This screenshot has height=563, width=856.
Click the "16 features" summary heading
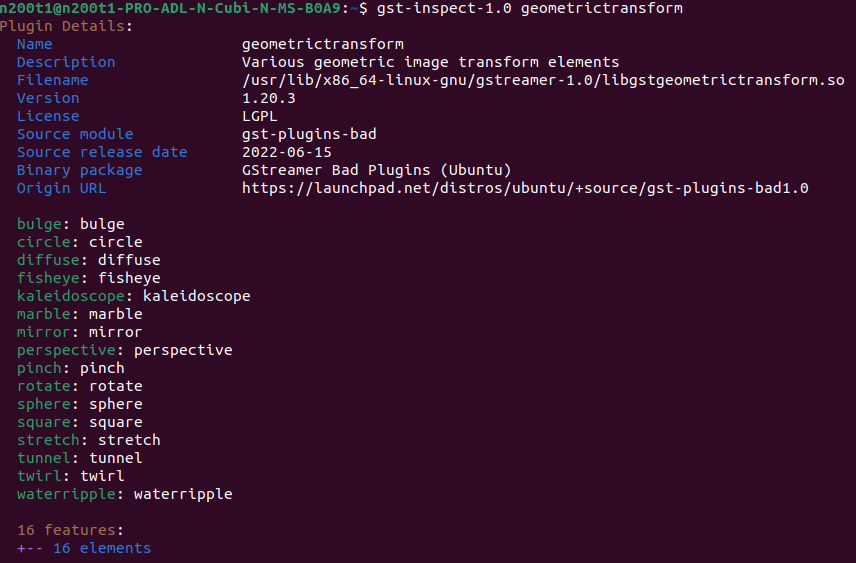pos(70,530)
